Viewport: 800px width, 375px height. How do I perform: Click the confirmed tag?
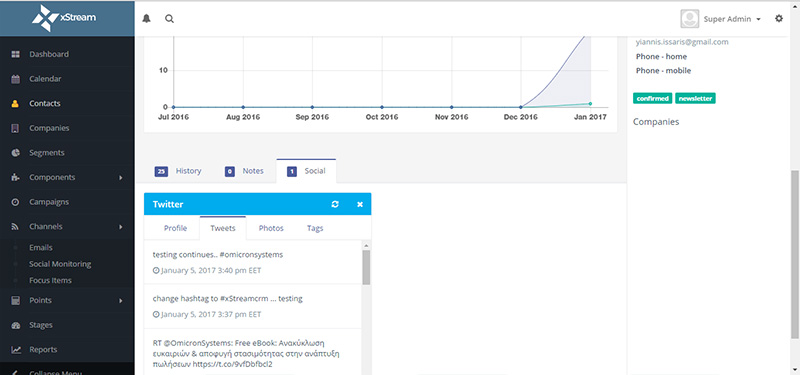click(x=653, y=98)
